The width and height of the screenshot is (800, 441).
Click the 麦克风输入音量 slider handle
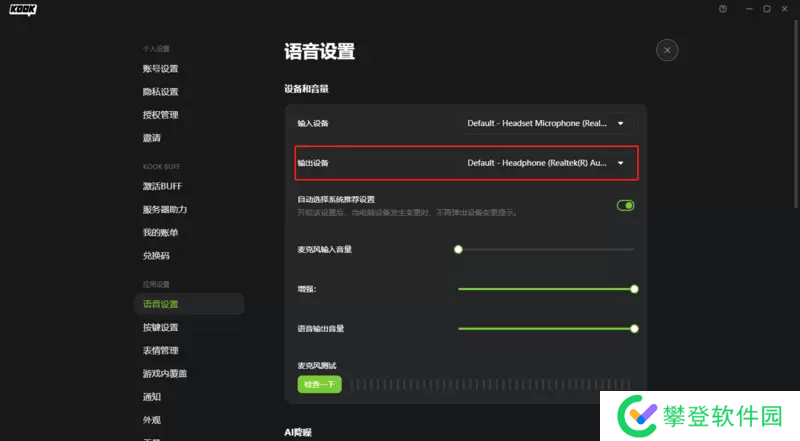[x=458, y=249]
